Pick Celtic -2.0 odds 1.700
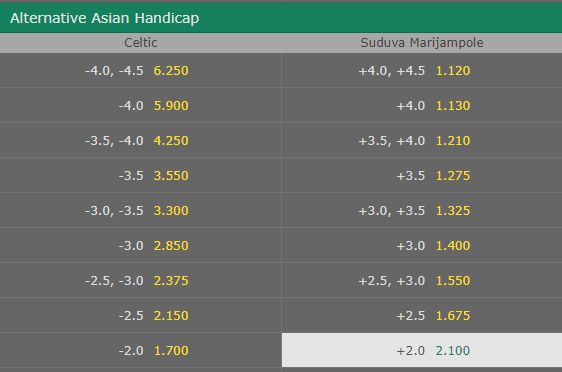 point(140,350)
